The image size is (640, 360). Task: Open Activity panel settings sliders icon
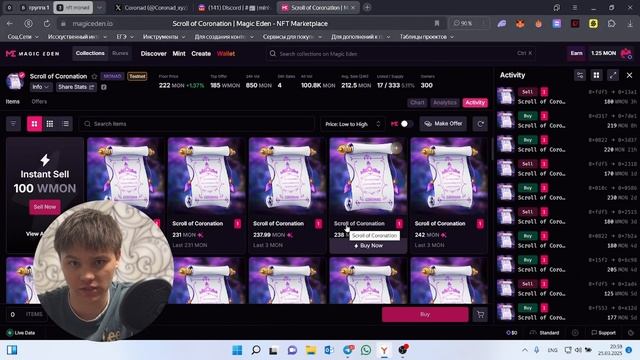pyautogui.click(x=580, y=75)
